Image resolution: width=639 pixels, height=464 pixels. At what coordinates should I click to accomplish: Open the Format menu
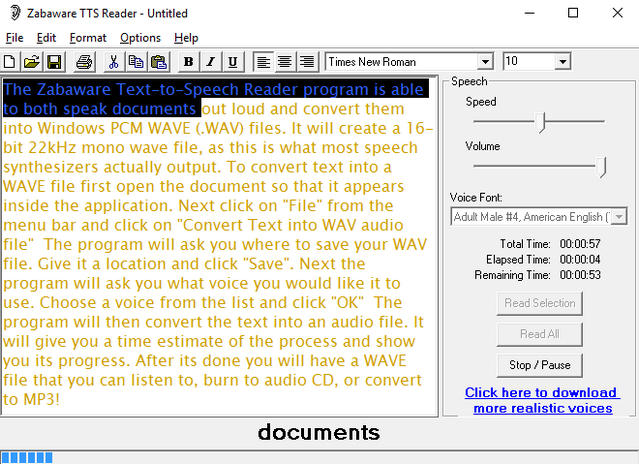point(88,38)
